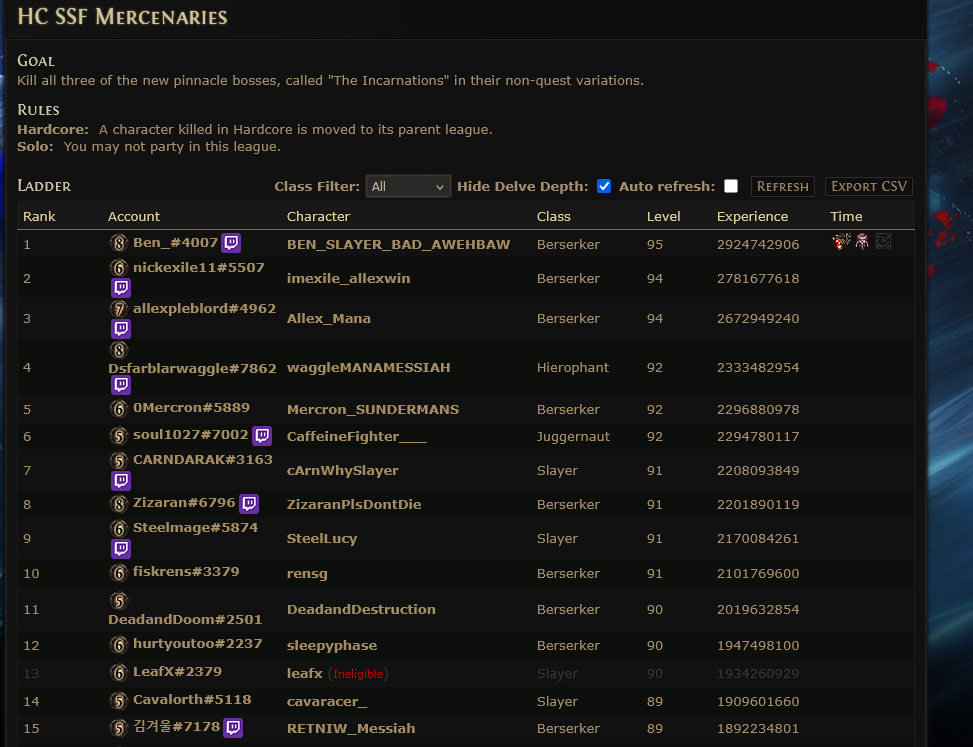Click challenge badge next to Cavalorth#5118
Image resolution: width=973 pixels, height=747 pixels.
tap(119, 701)
